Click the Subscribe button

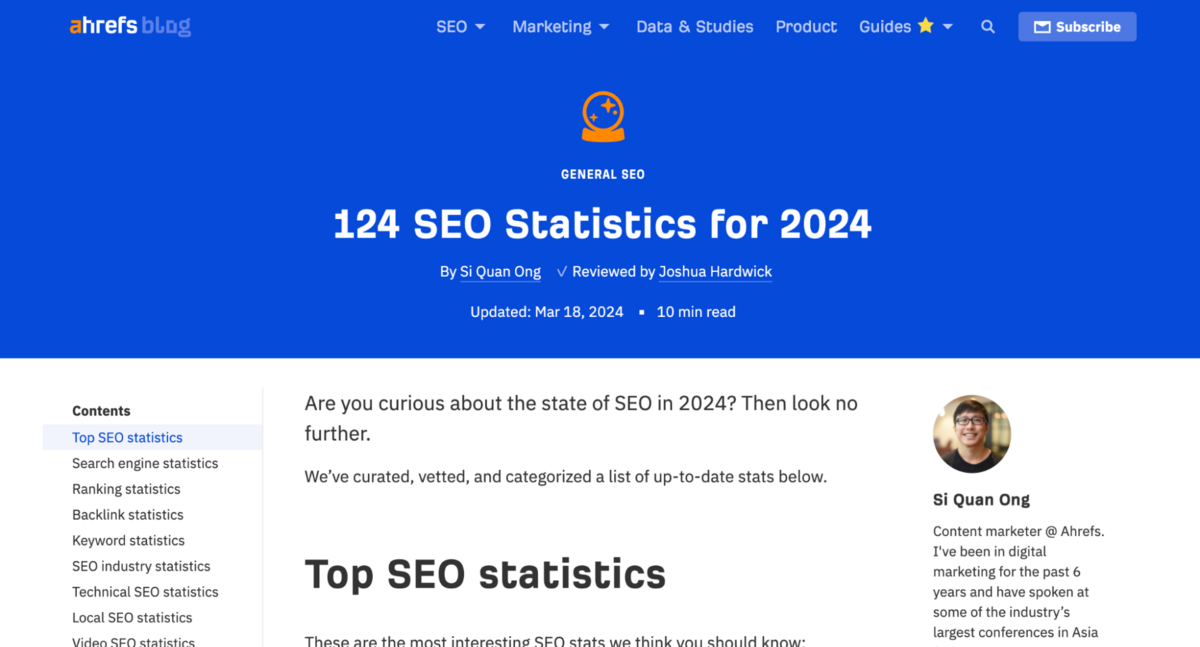click(1077, 27)
